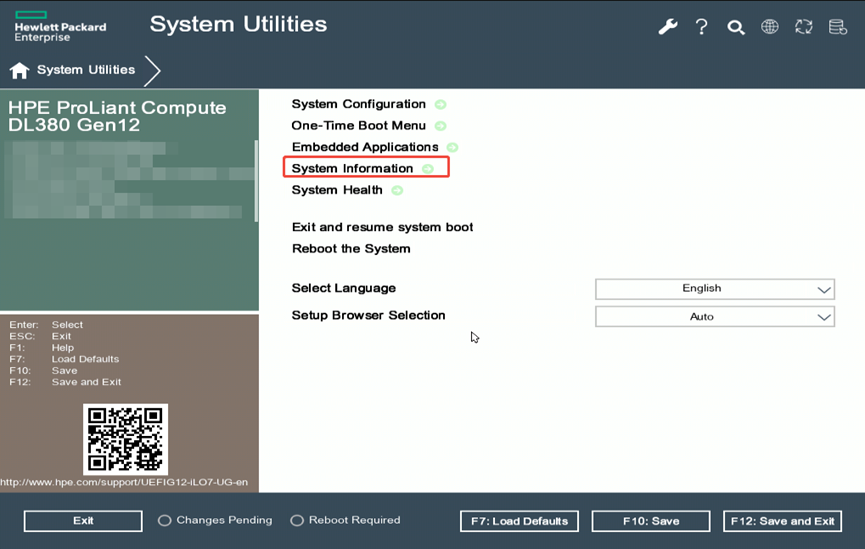Image resolution: width=865 pixels, height=549 pixels.
Task: Open the Setup Browser Selection dropdown
Action: point(715,316)
